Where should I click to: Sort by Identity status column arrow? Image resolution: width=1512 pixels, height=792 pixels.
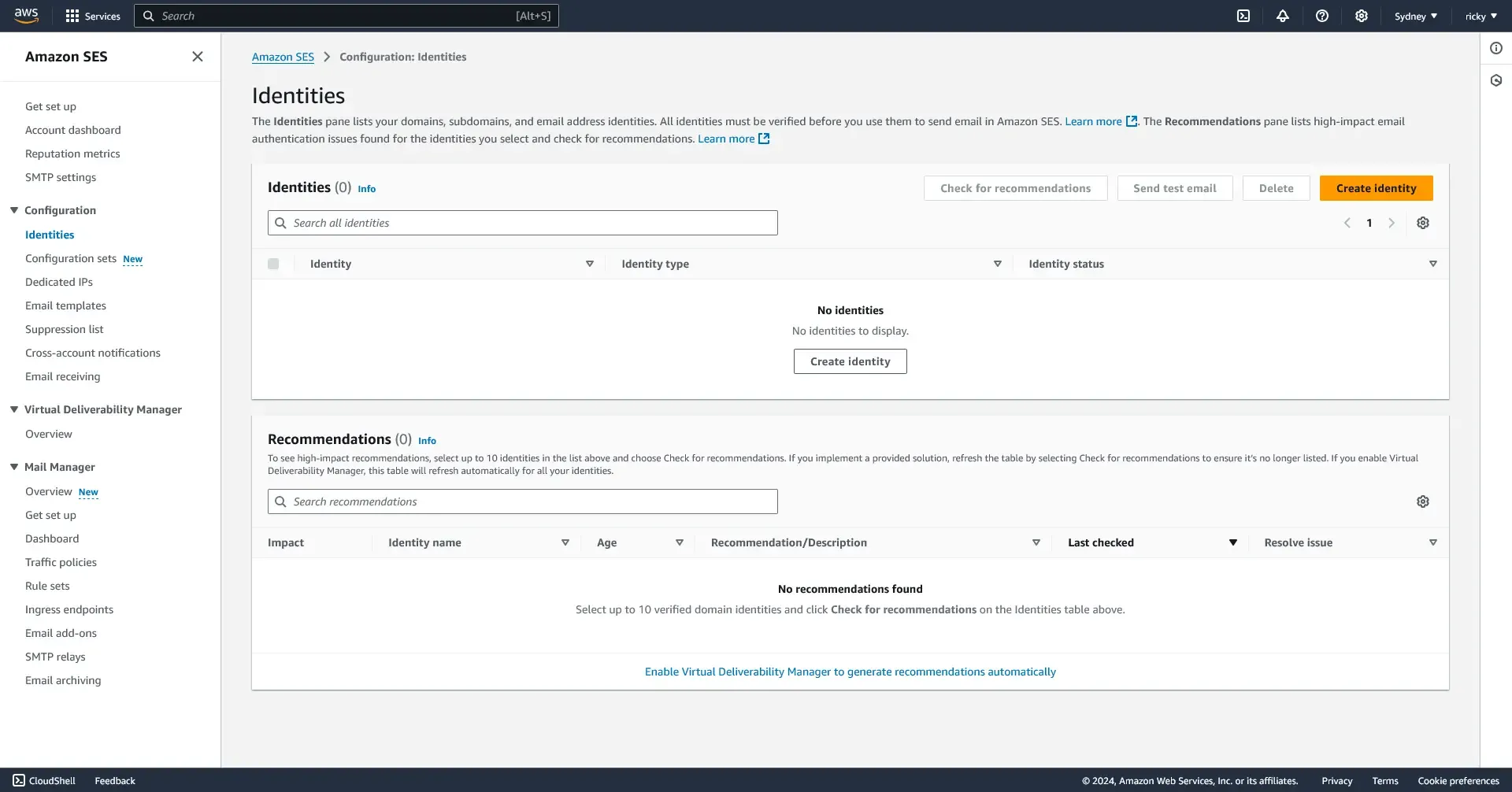tap(1433, 264)
